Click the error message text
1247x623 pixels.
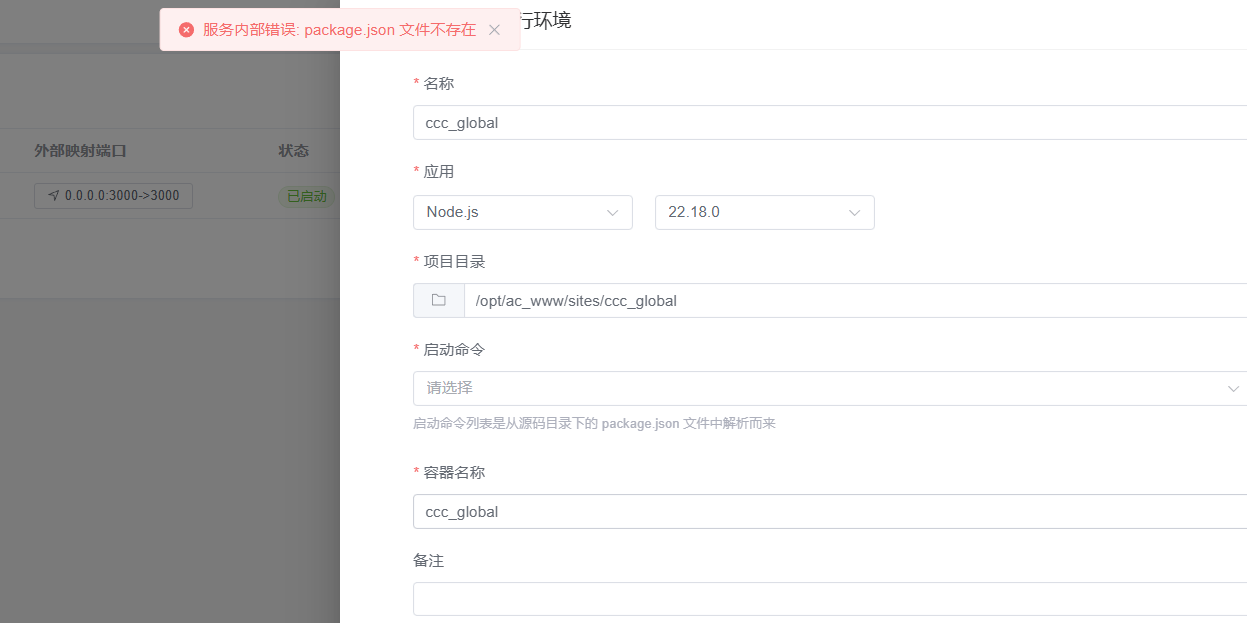(x=339, y=30)
